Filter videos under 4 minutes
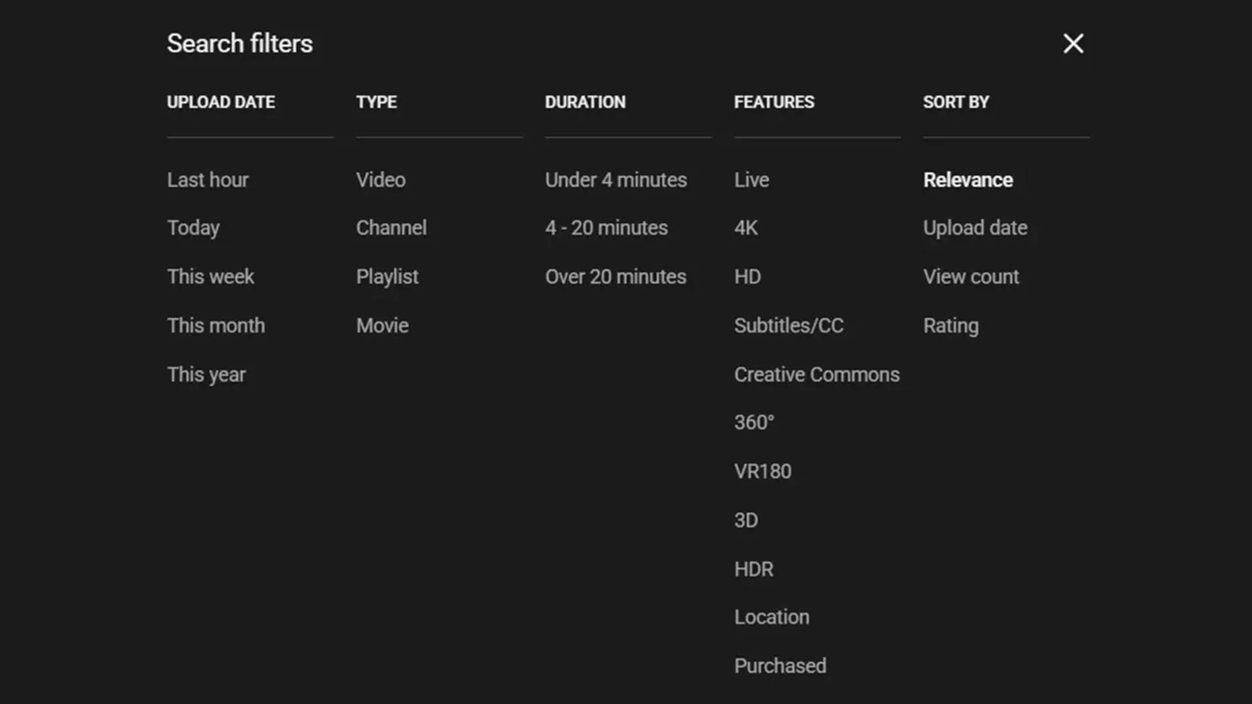The width and height of the screenshot is (1252, 704). (616, 180)
